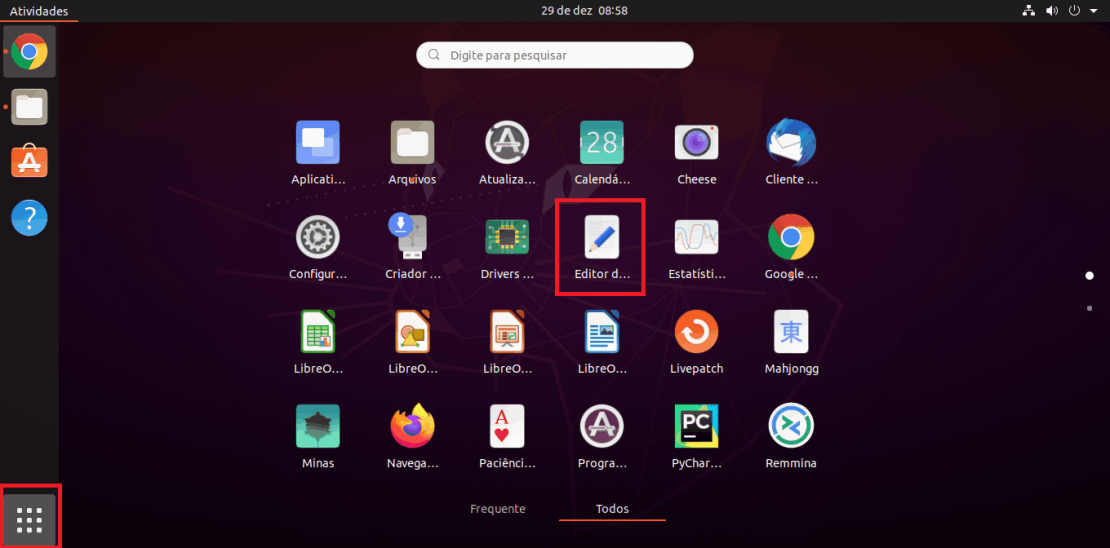The width and height of the screenshot is (1110, 548).
Task: Launch LibreOffice Writer document icon
Action: [x=602, y=331]
